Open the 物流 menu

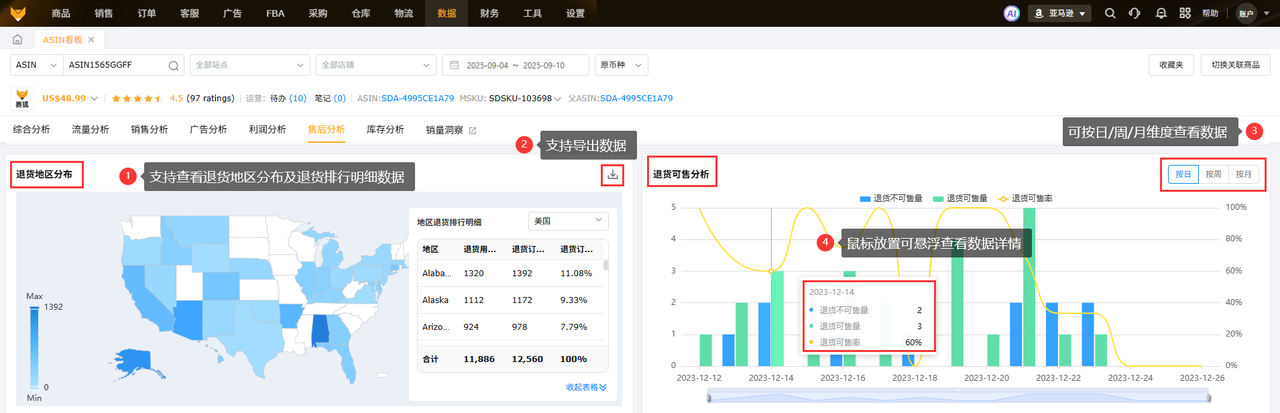pos(404,13)
